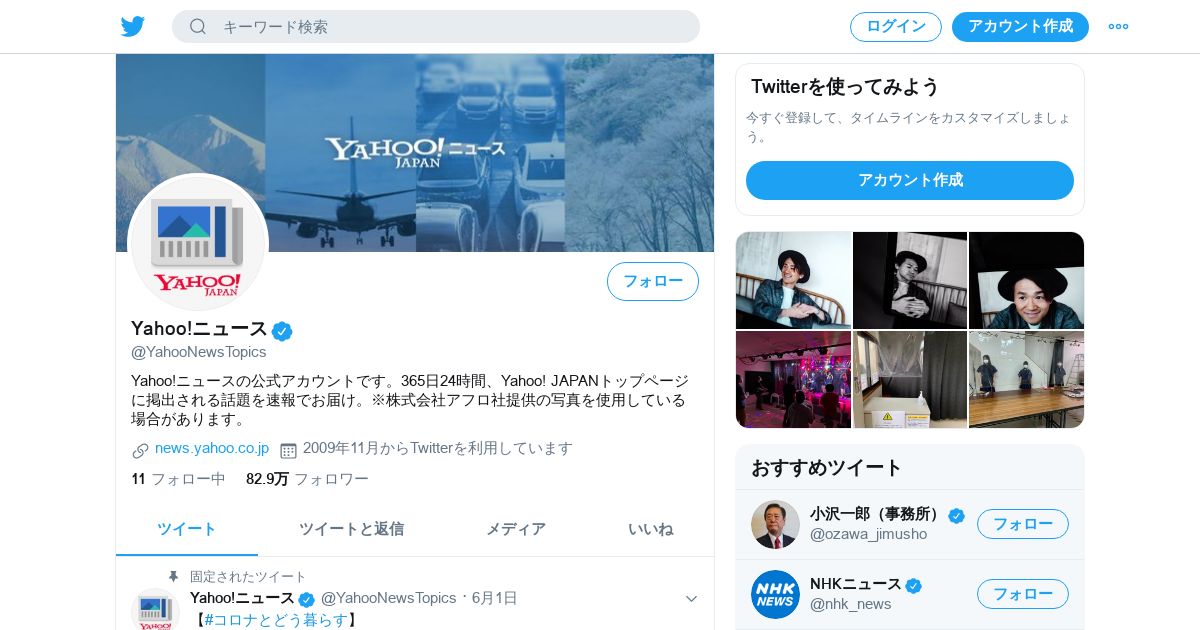Click the verified badge beside Yahoo!ニュース name
Screen dimensions: 1200x630
point(282,331)
